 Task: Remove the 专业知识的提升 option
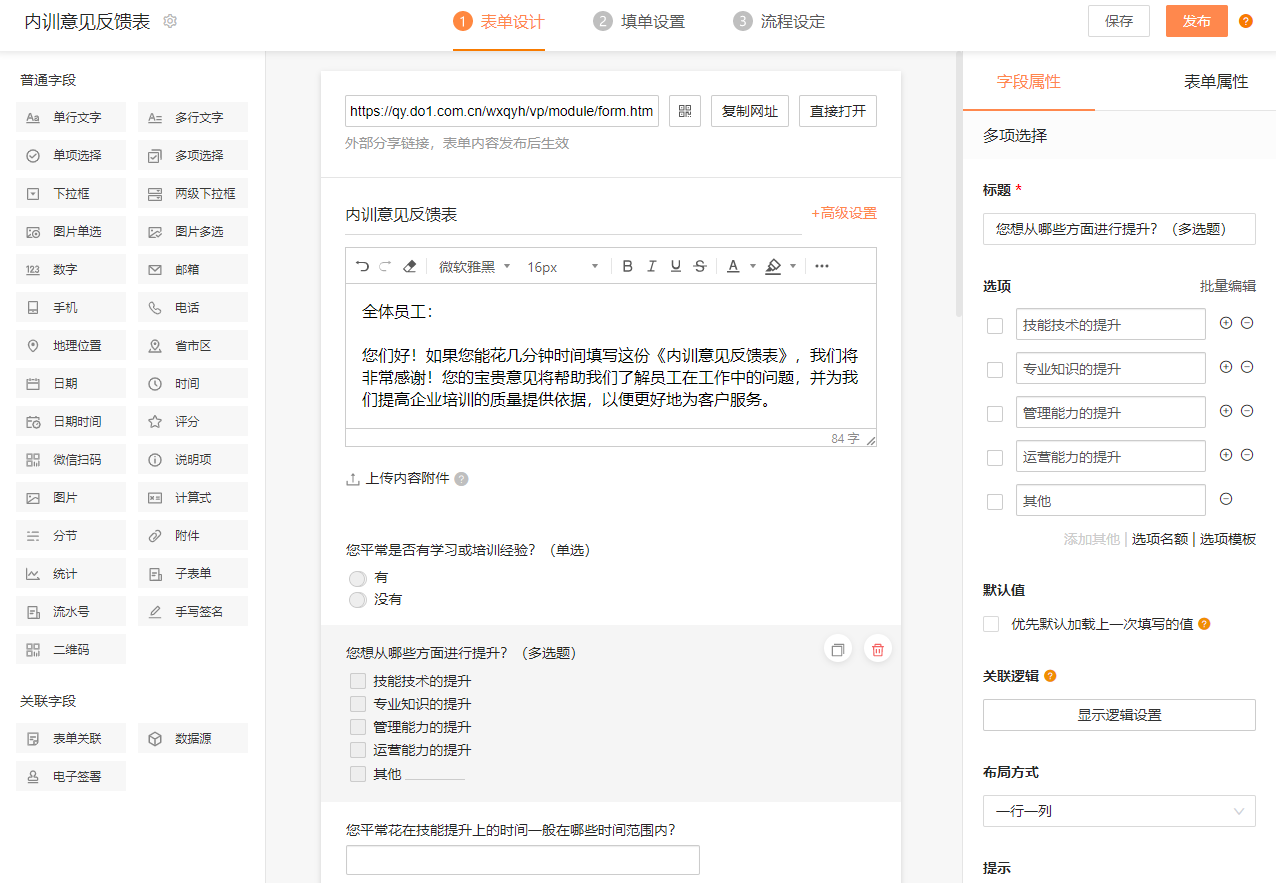pos(1247,367)
